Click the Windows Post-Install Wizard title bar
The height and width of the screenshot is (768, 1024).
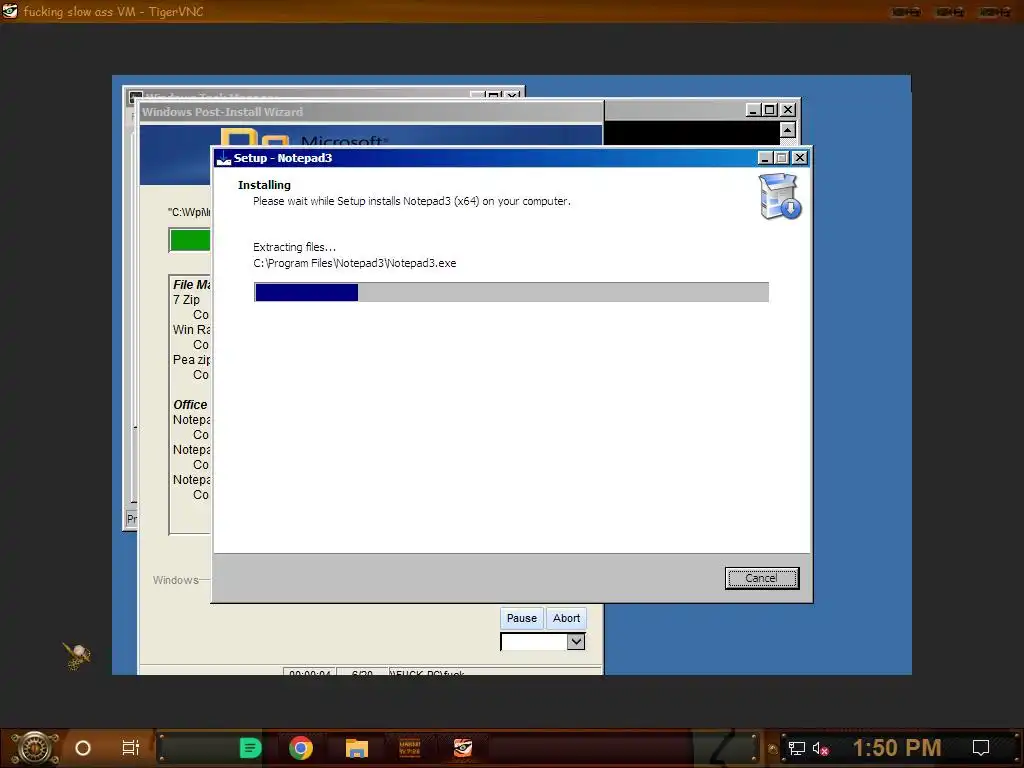[371, 112]
